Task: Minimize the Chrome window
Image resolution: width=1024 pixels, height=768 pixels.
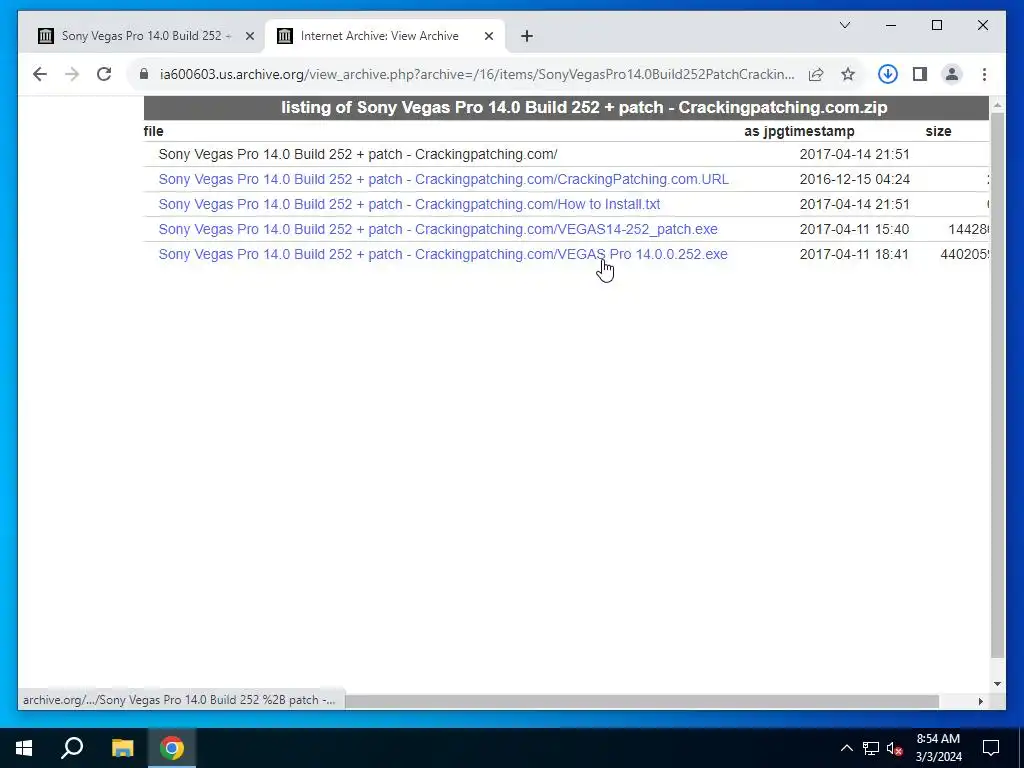Action: (x=891, y=25)
